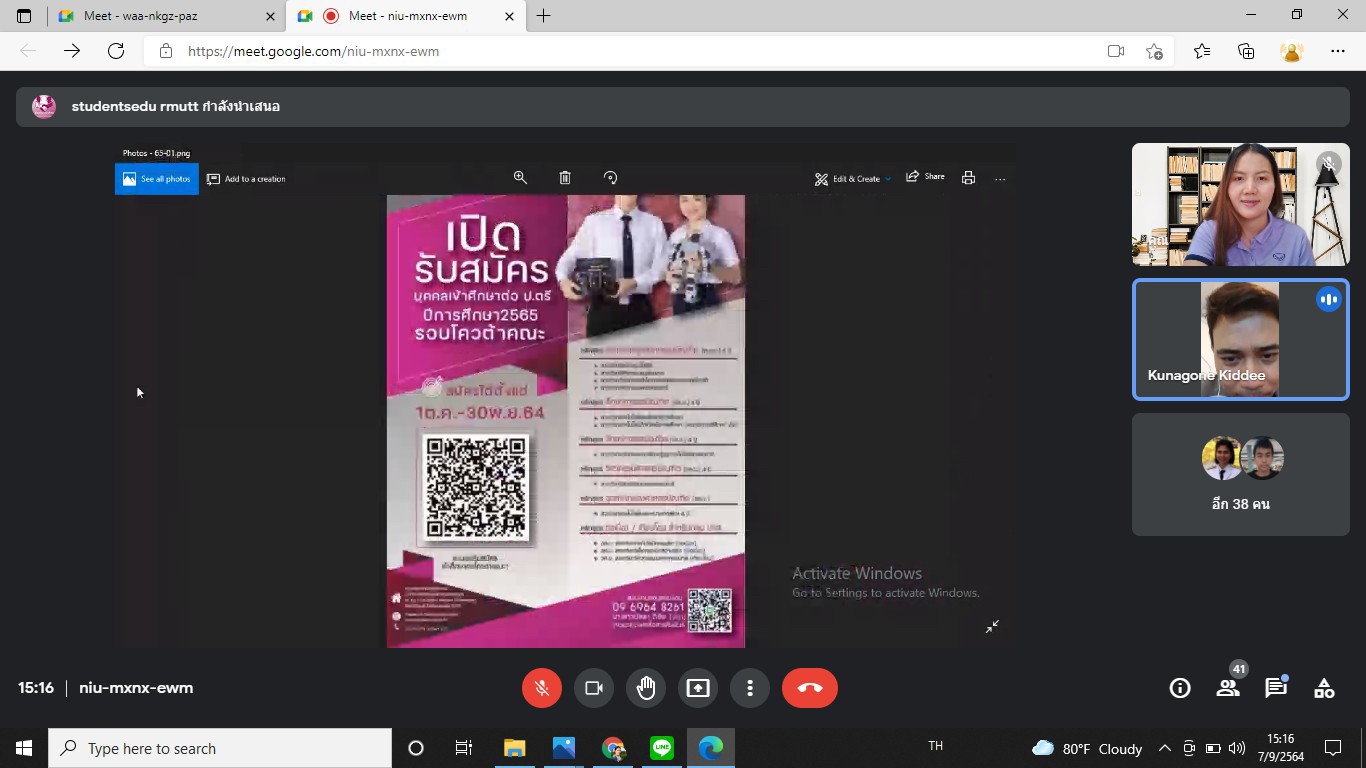The image size is (1366, 768).
Task: Click the Type here to search box
Action: coord(220,748)
